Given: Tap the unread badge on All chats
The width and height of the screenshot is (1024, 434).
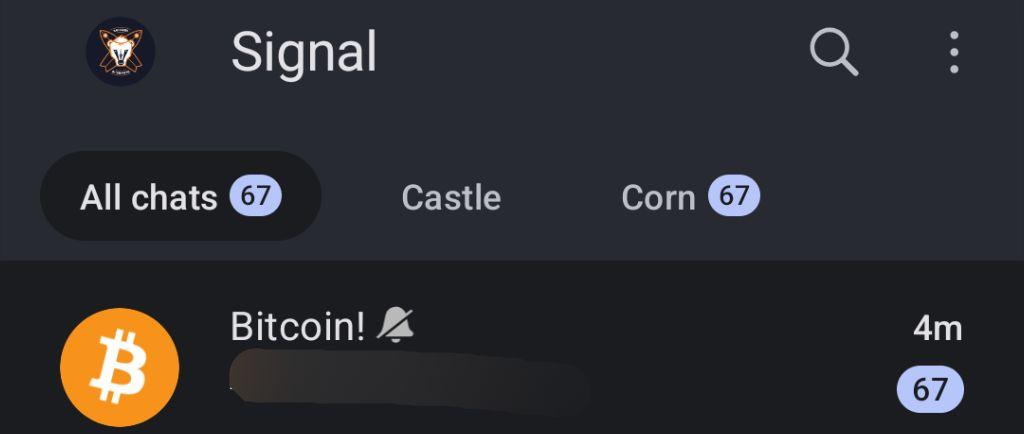Looking at the screenshot, I should [255, 196].
